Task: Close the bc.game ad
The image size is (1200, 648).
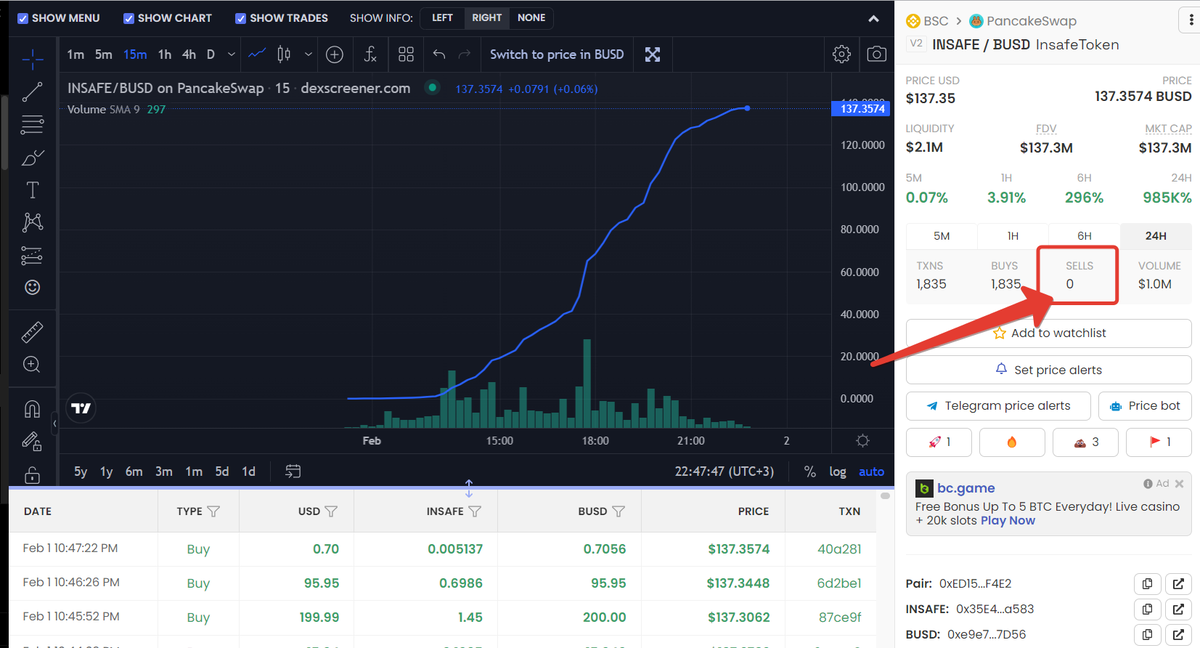Action: click(x=1178, y=483)
